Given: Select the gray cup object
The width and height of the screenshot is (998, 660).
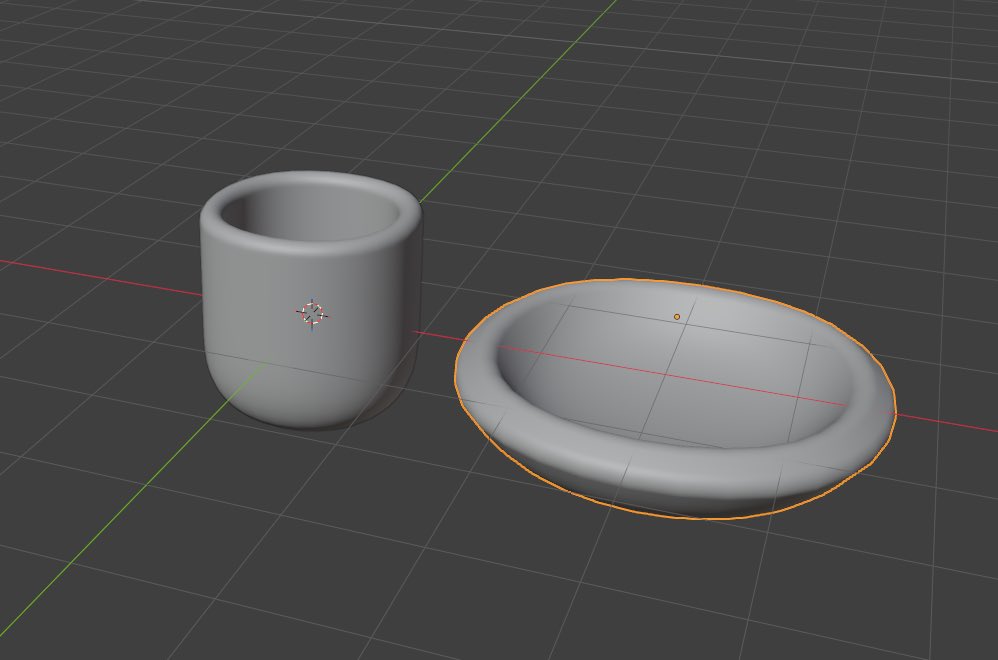Looking at the screenshot, I should [311, 299].
